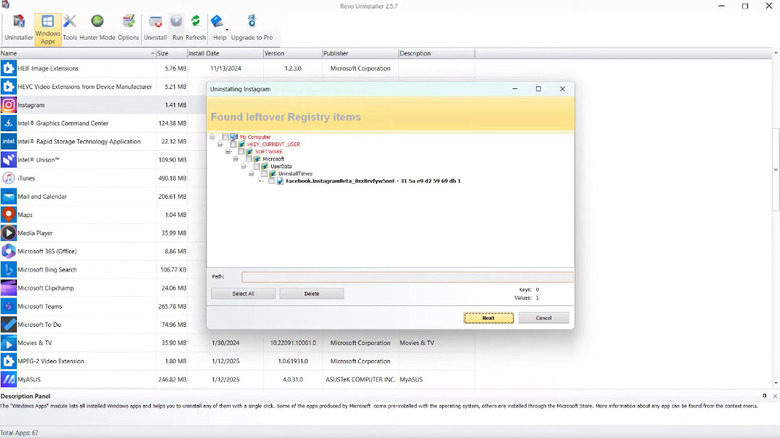The width and height of the screenshot is (780, 438).
Task: Click Select All in leftover dialog
Action: 243,294
